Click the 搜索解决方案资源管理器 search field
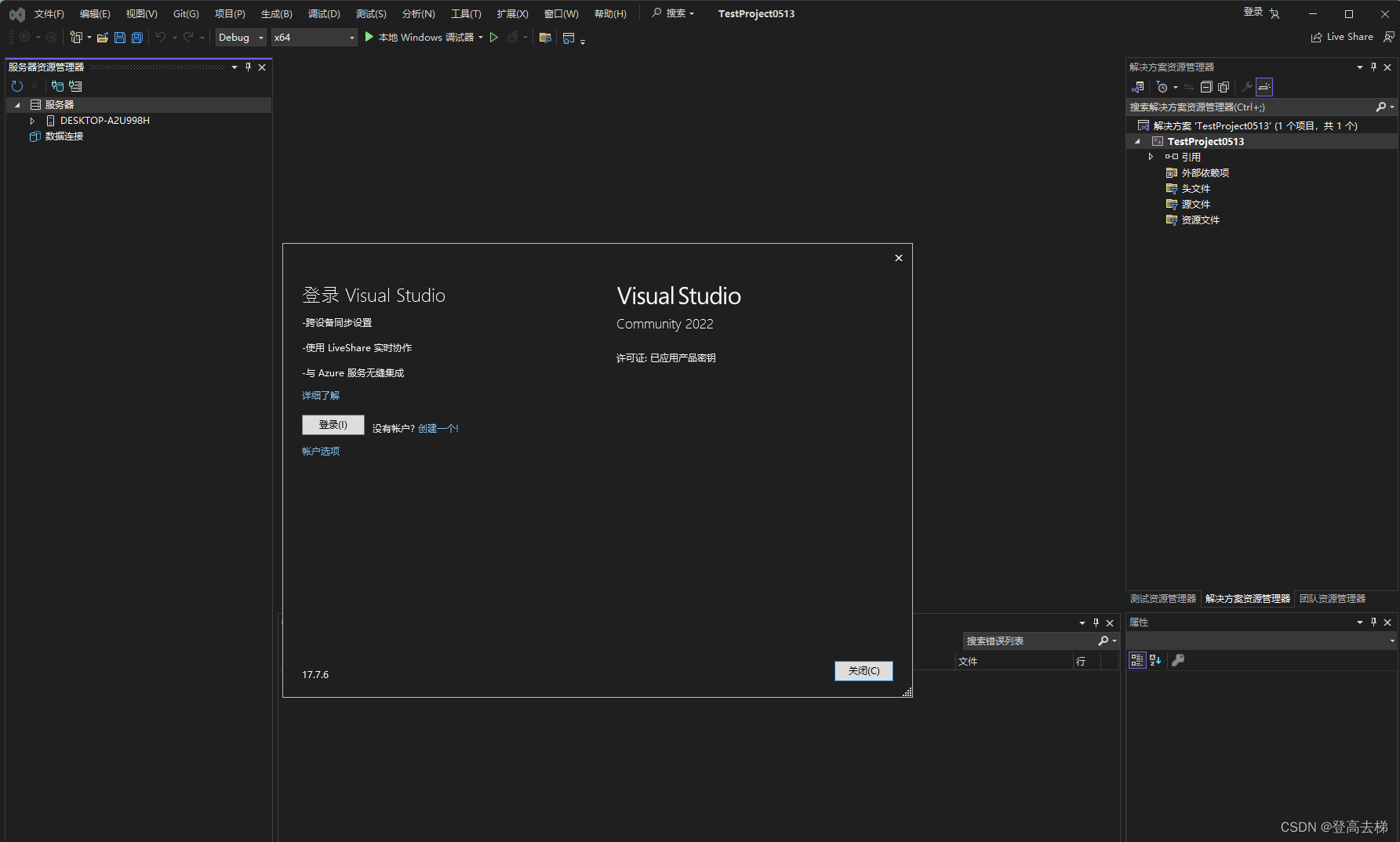 coord(1250,107)
